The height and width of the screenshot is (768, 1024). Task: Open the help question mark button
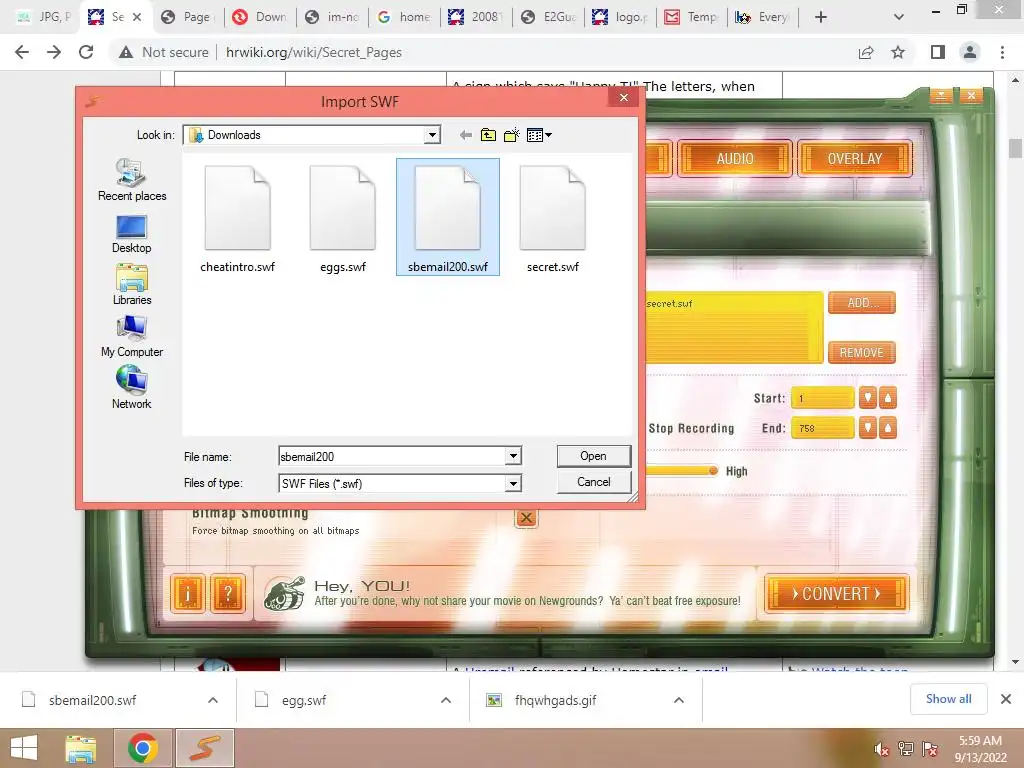pyautogui.click(x=228, y=594)
